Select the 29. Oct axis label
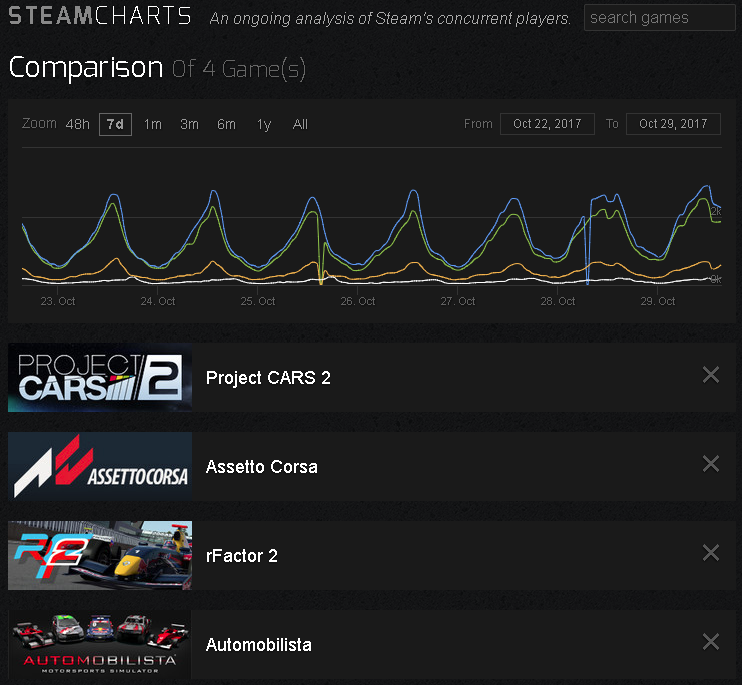 pyautogui.click(x=658, y=301)
